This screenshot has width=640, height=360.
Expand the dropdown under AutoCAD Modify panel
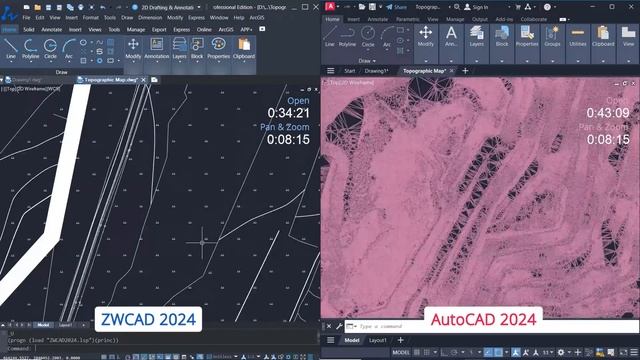tap(426, 61)
